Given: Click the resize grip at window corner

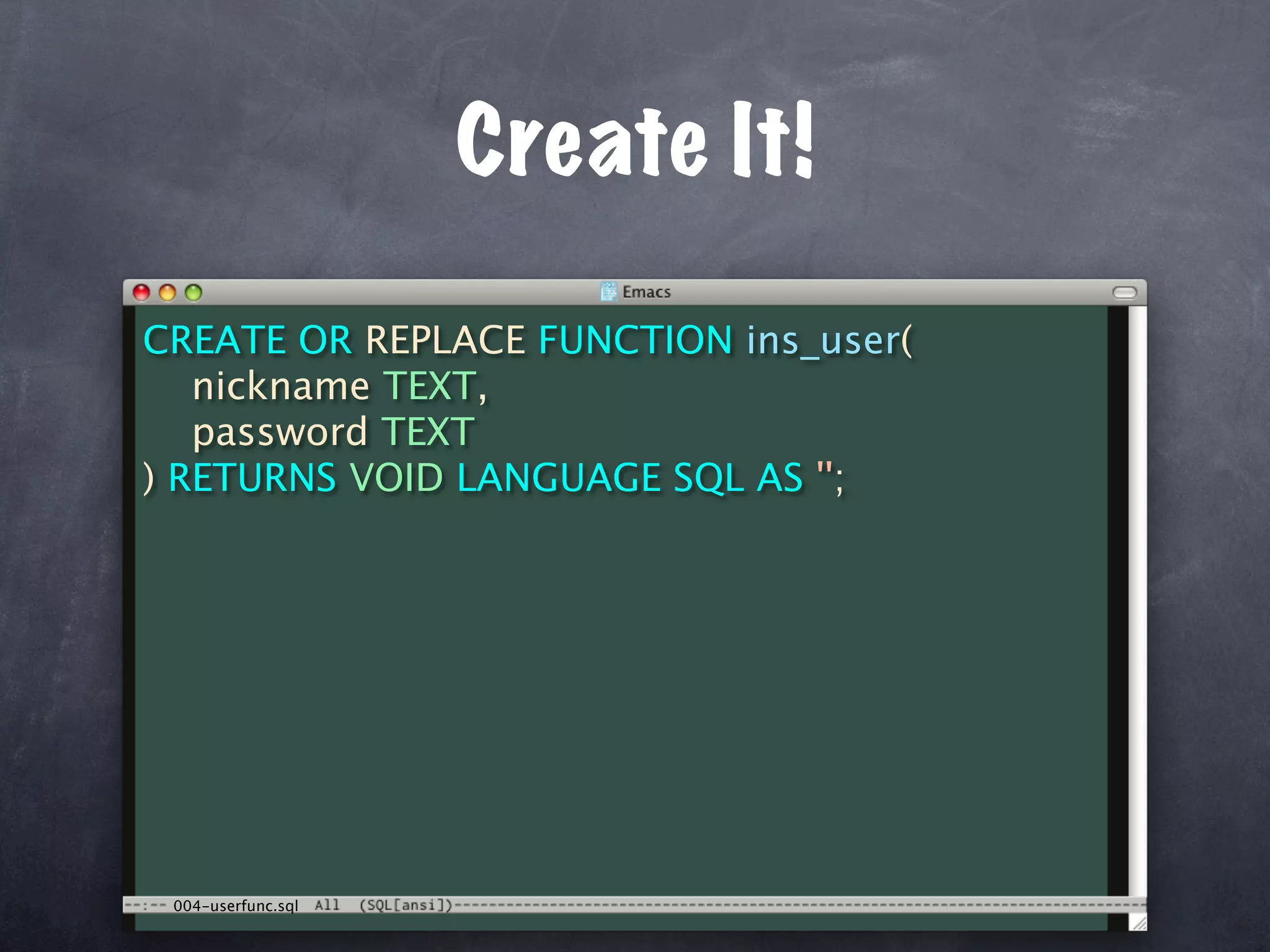Looking at the screenshot, I should click(x=1138, y=922).
